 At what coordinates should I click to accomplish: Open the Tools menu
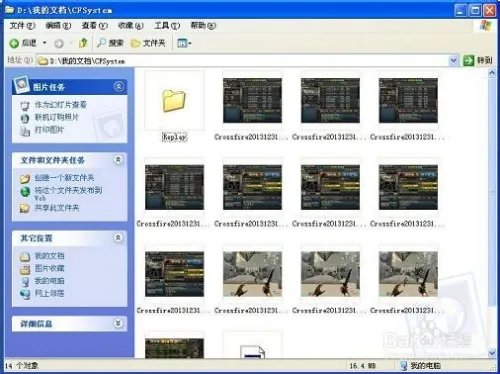(x=167, y=25)
